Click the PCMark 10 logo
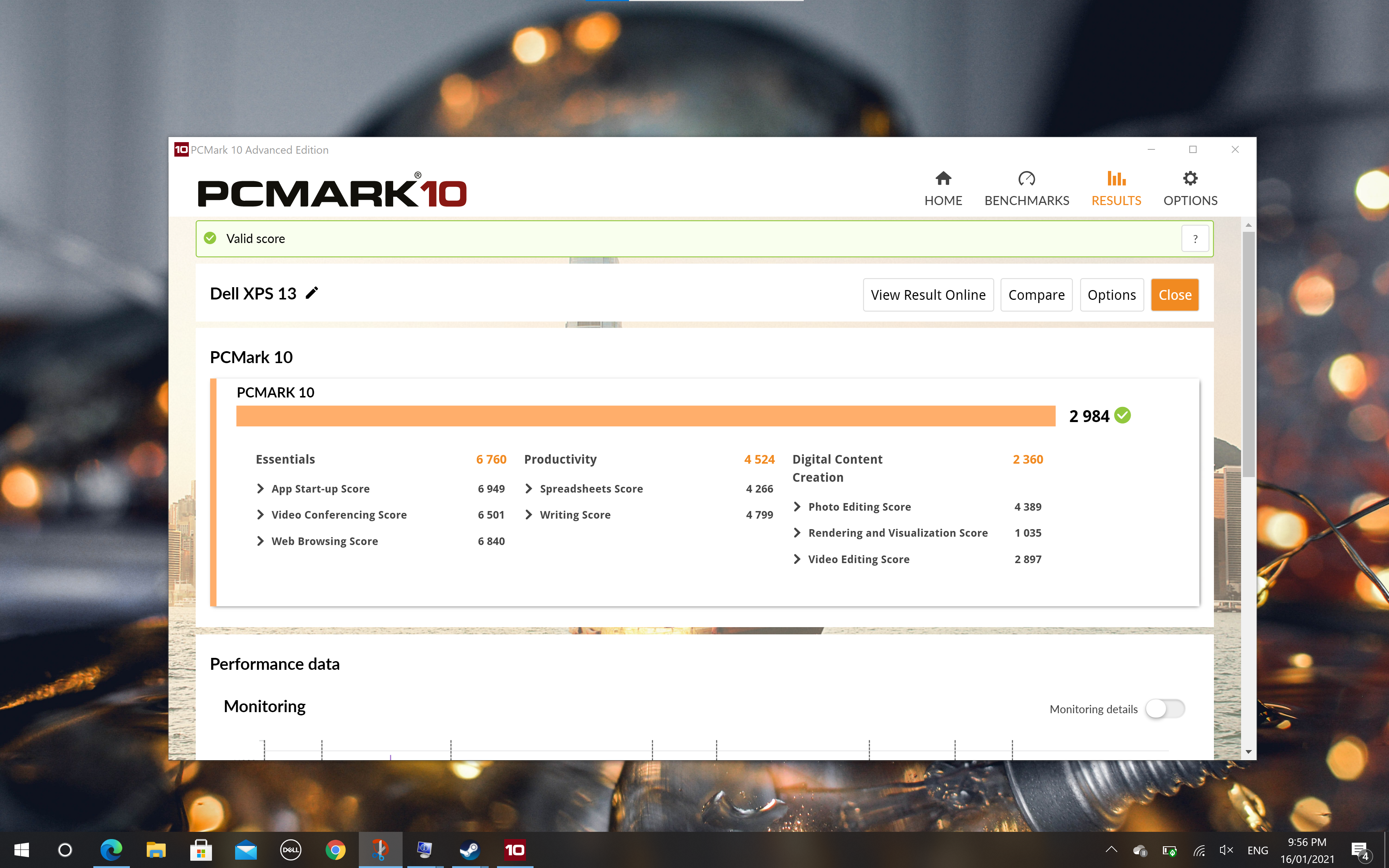 (x=332, y=190)
